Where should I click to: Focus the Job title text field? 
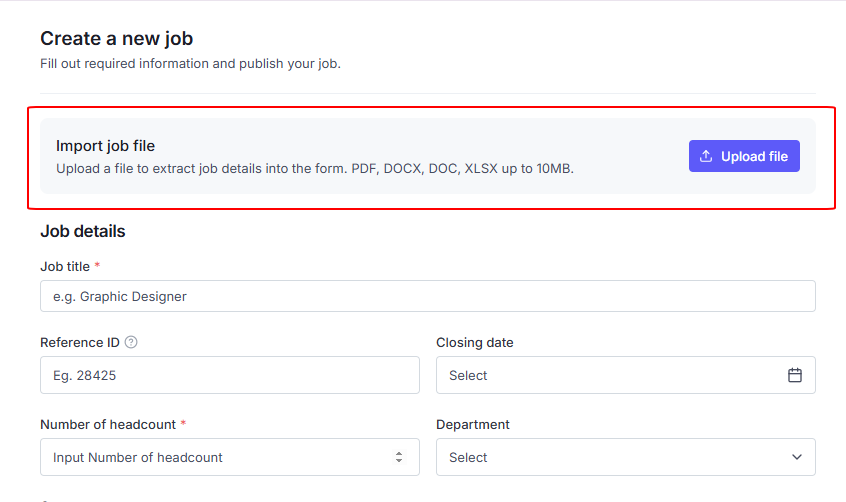[x=427, y=296]
